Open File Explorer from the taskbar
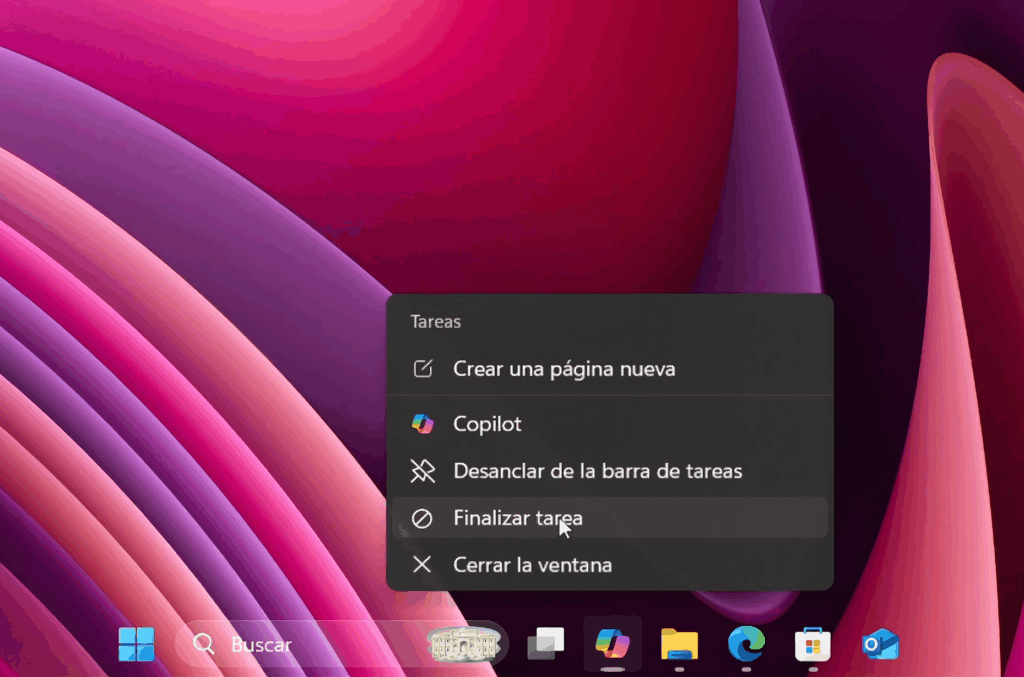1024x677 pixels. (679, 645)
